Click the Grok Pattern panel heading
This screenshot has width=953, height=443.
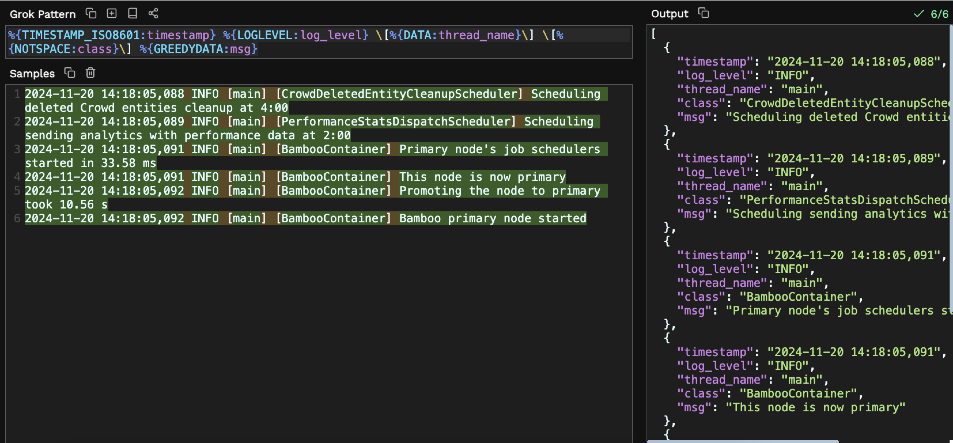(43, 13)
